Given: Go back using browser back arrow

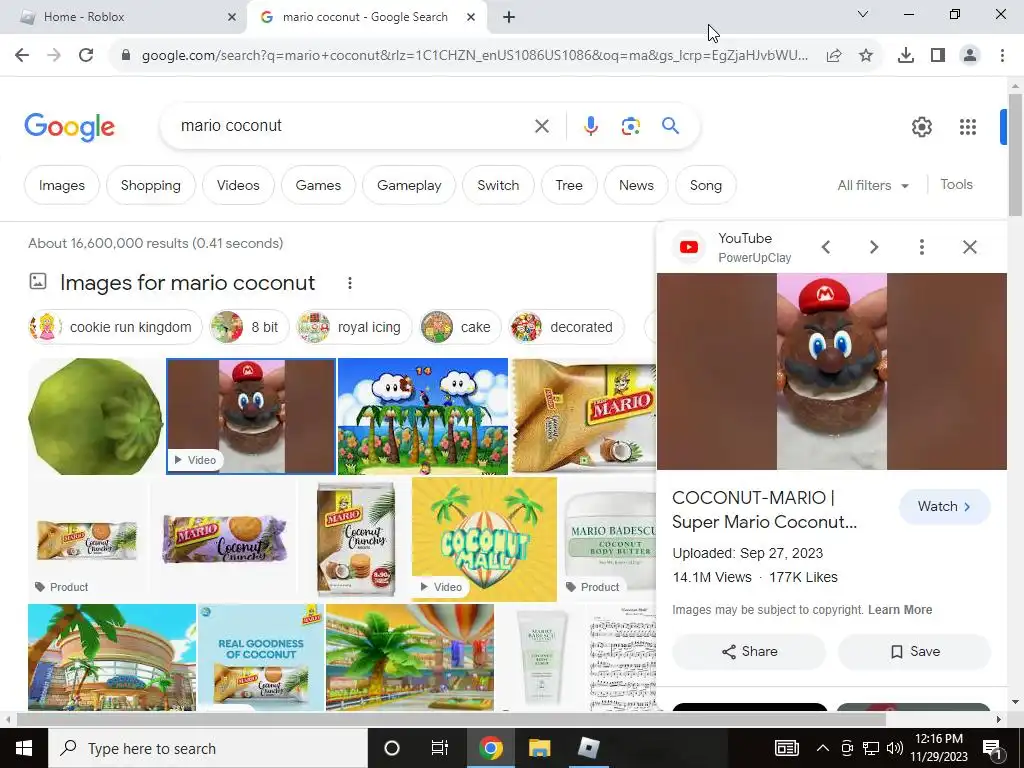Looking at the screenshot, I should point(22,56).
